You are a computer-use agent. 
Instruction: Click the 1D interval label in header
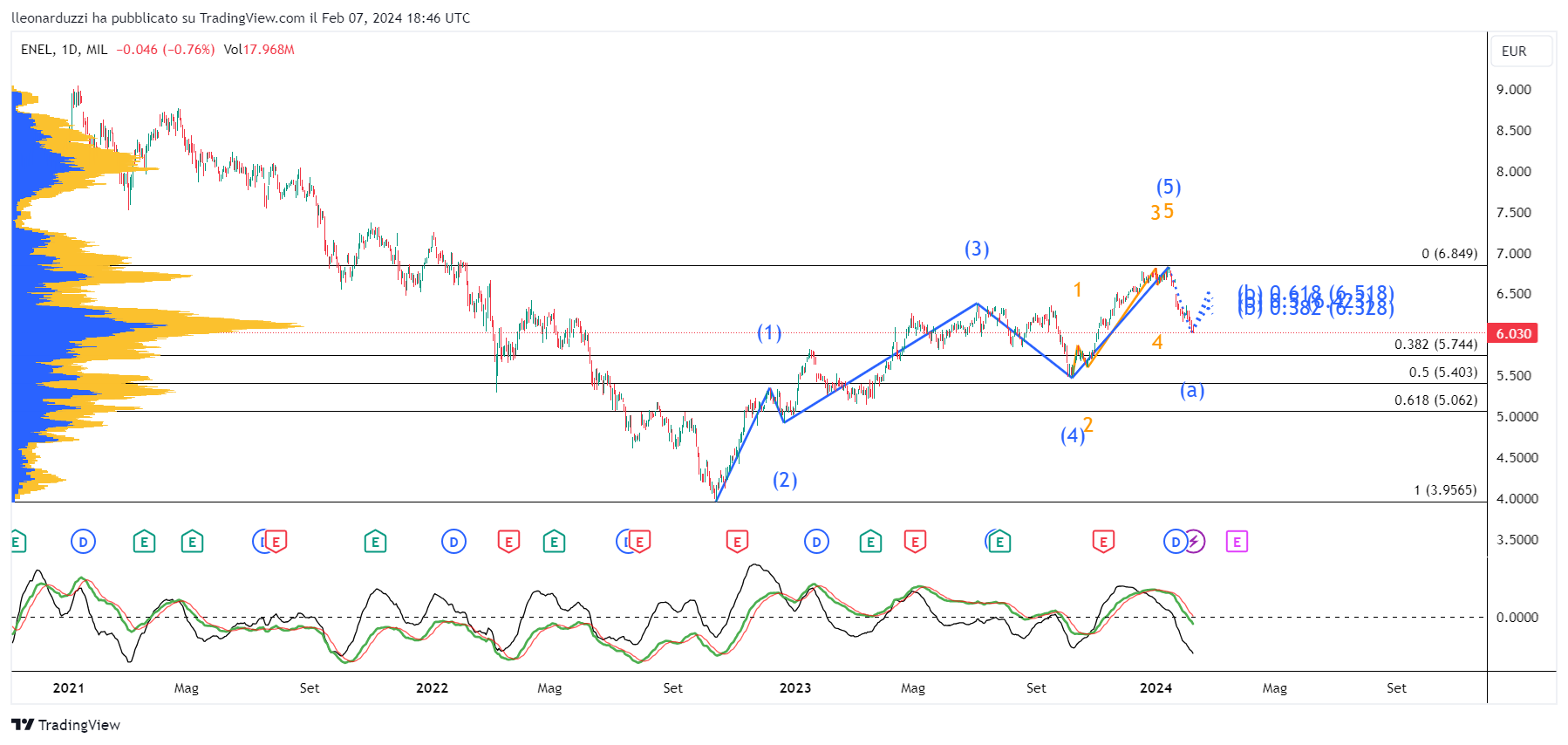point(70,50)
